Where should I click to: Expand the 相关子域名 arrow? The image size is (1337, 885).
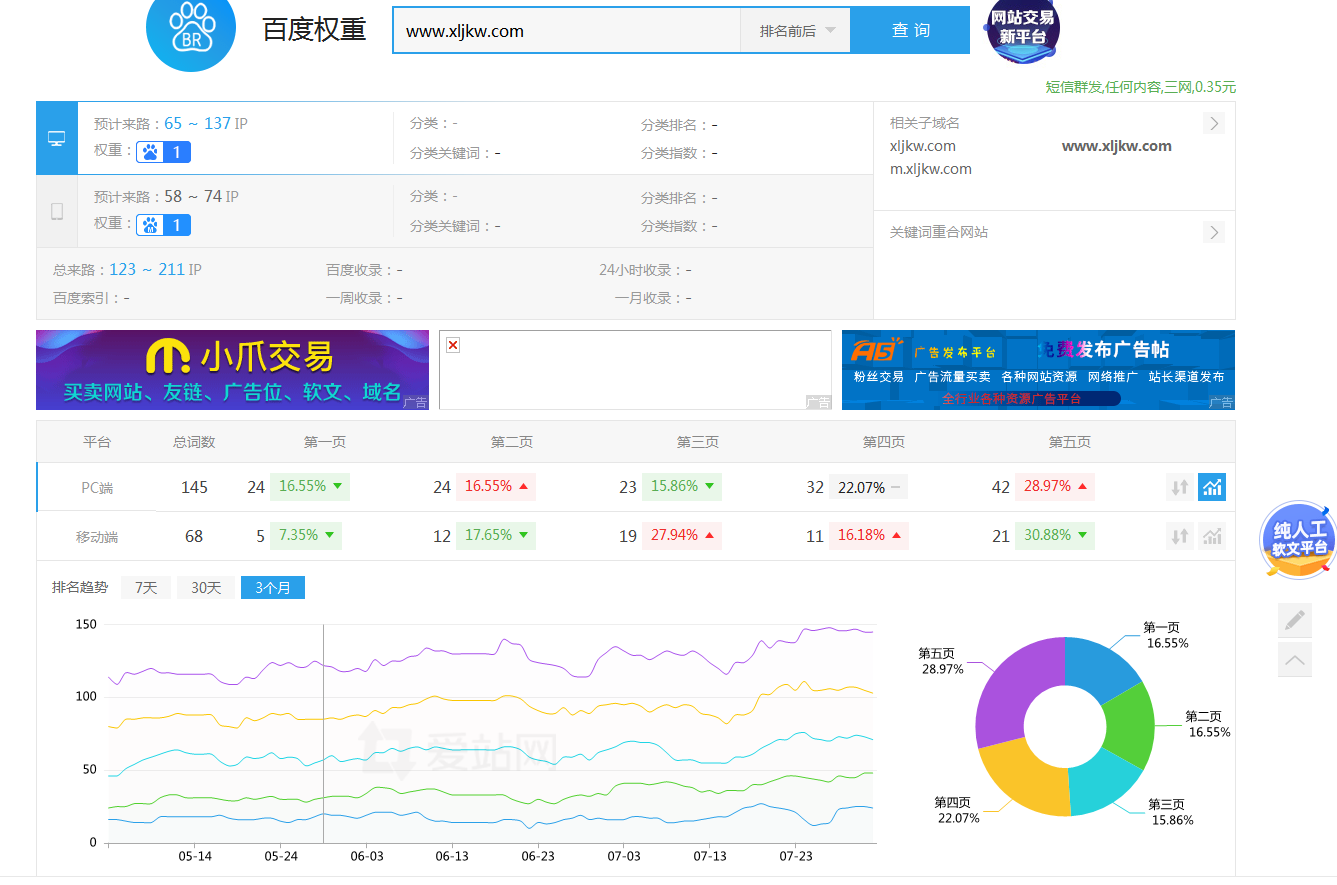coord(1214,124)
